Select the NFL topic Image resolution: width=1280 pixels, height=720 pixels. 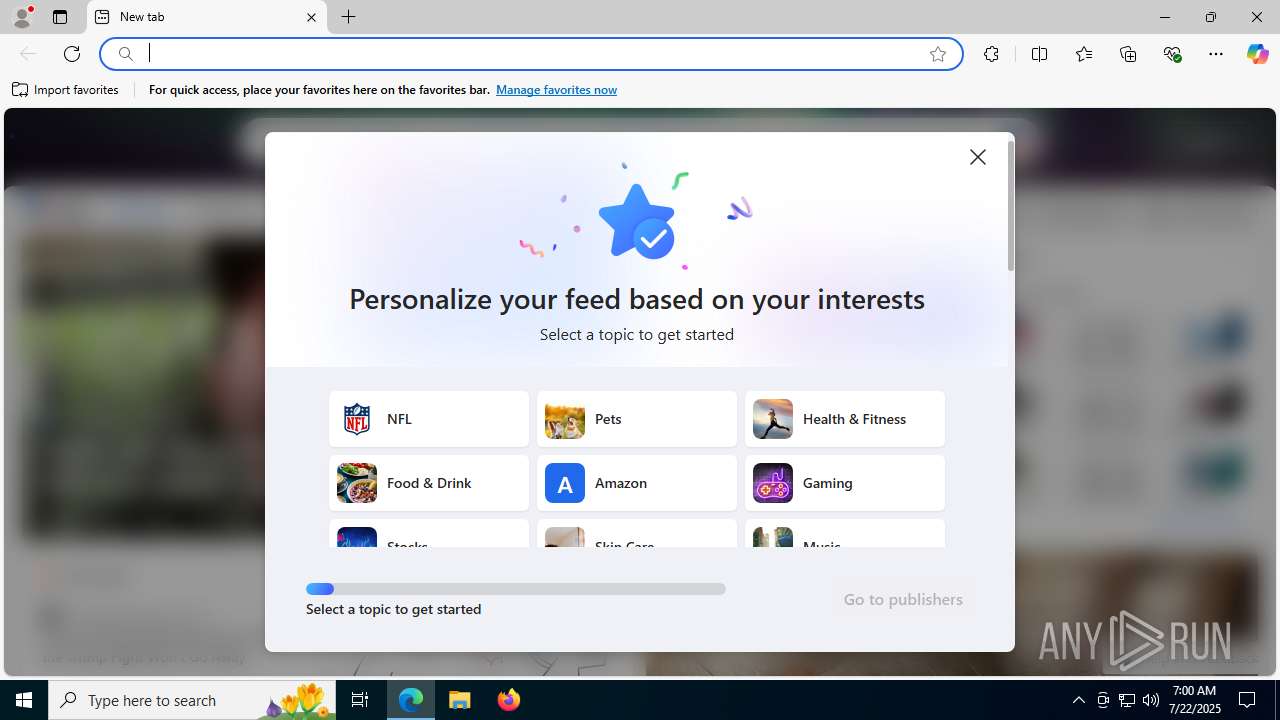tap(429, 419)
